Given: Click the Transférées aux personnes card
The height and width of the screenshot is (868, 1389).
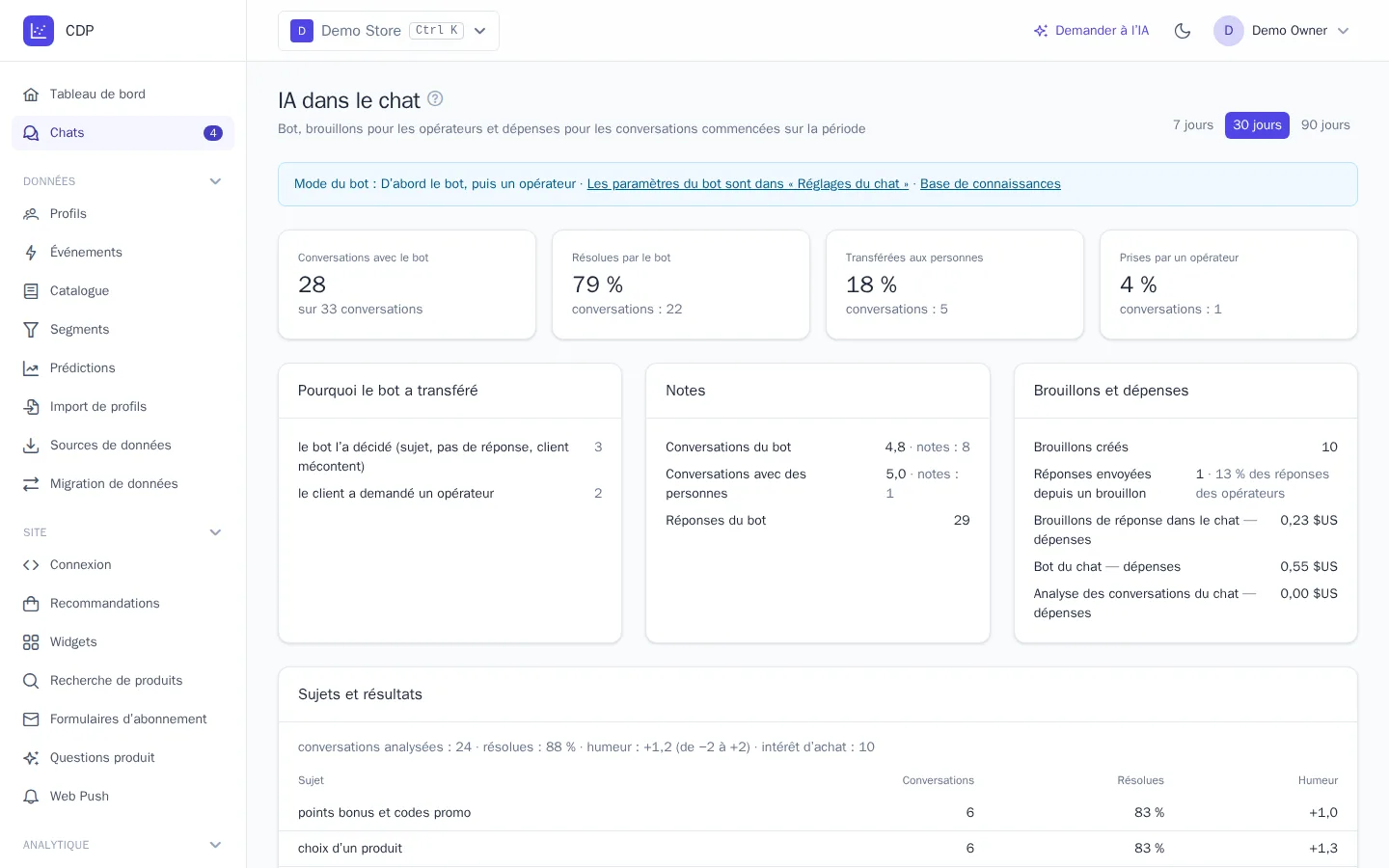Looking at the screenshot, I should pos(955,285).
